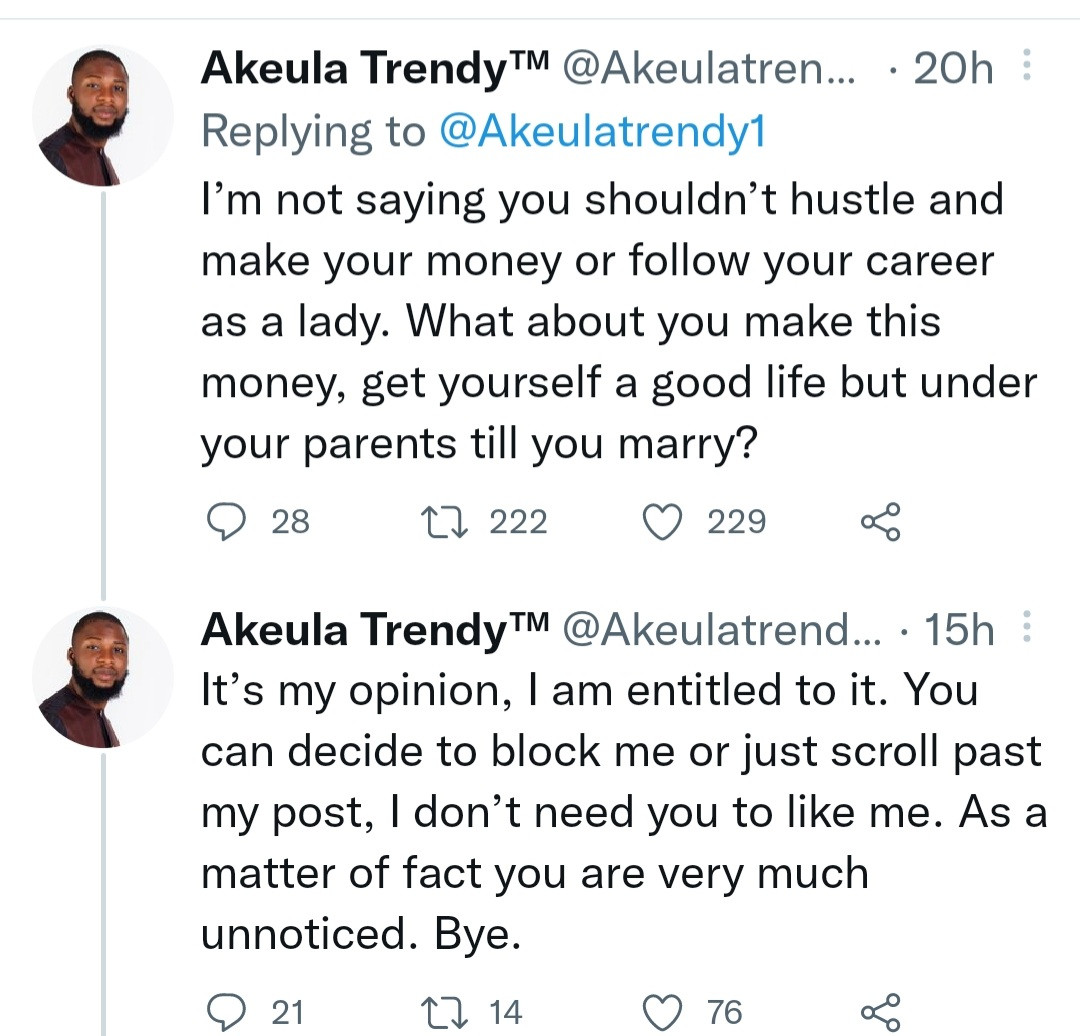Open the @Akeulatren… handle on the first tweet
The image size is (1080, 1036).
coord(708,70)
